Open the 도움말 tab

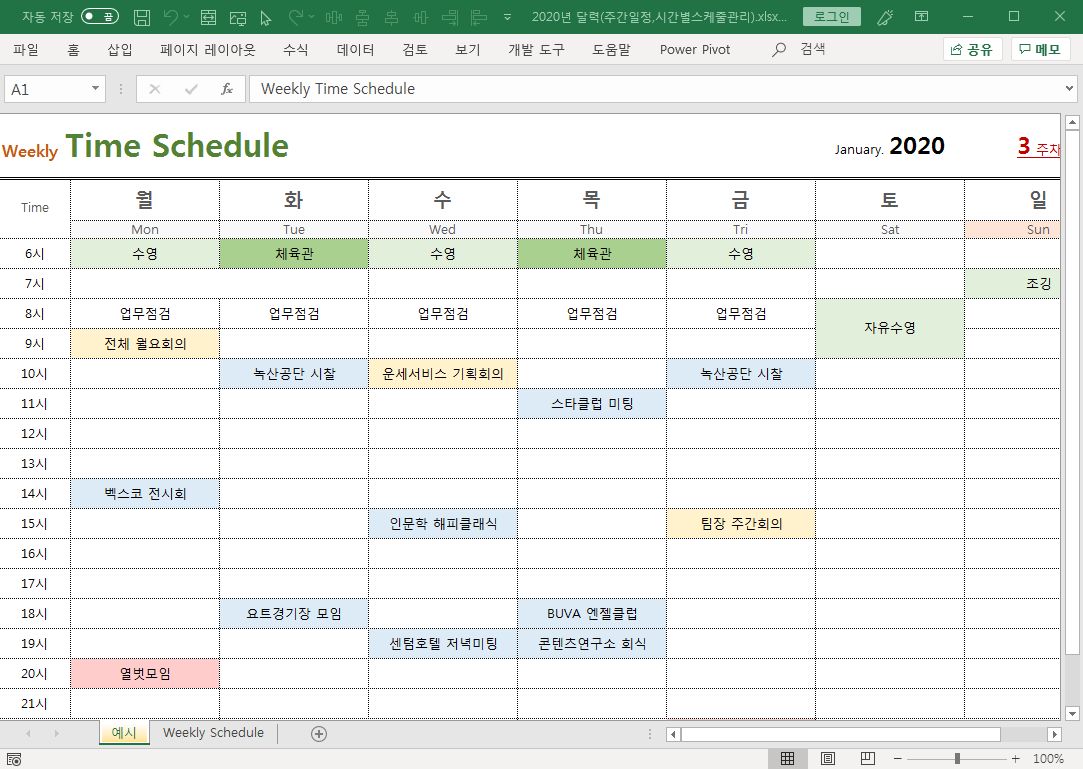(x=611, y=50)
